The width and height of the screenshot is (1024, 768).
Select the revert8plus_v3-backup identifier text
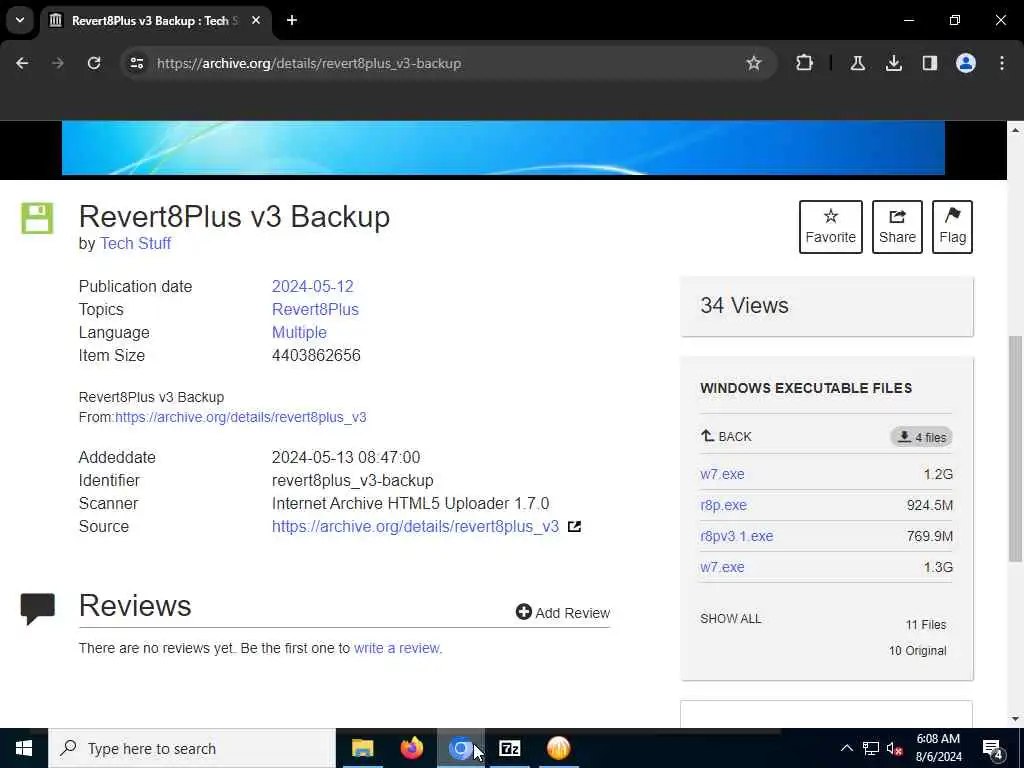(353, 481)
